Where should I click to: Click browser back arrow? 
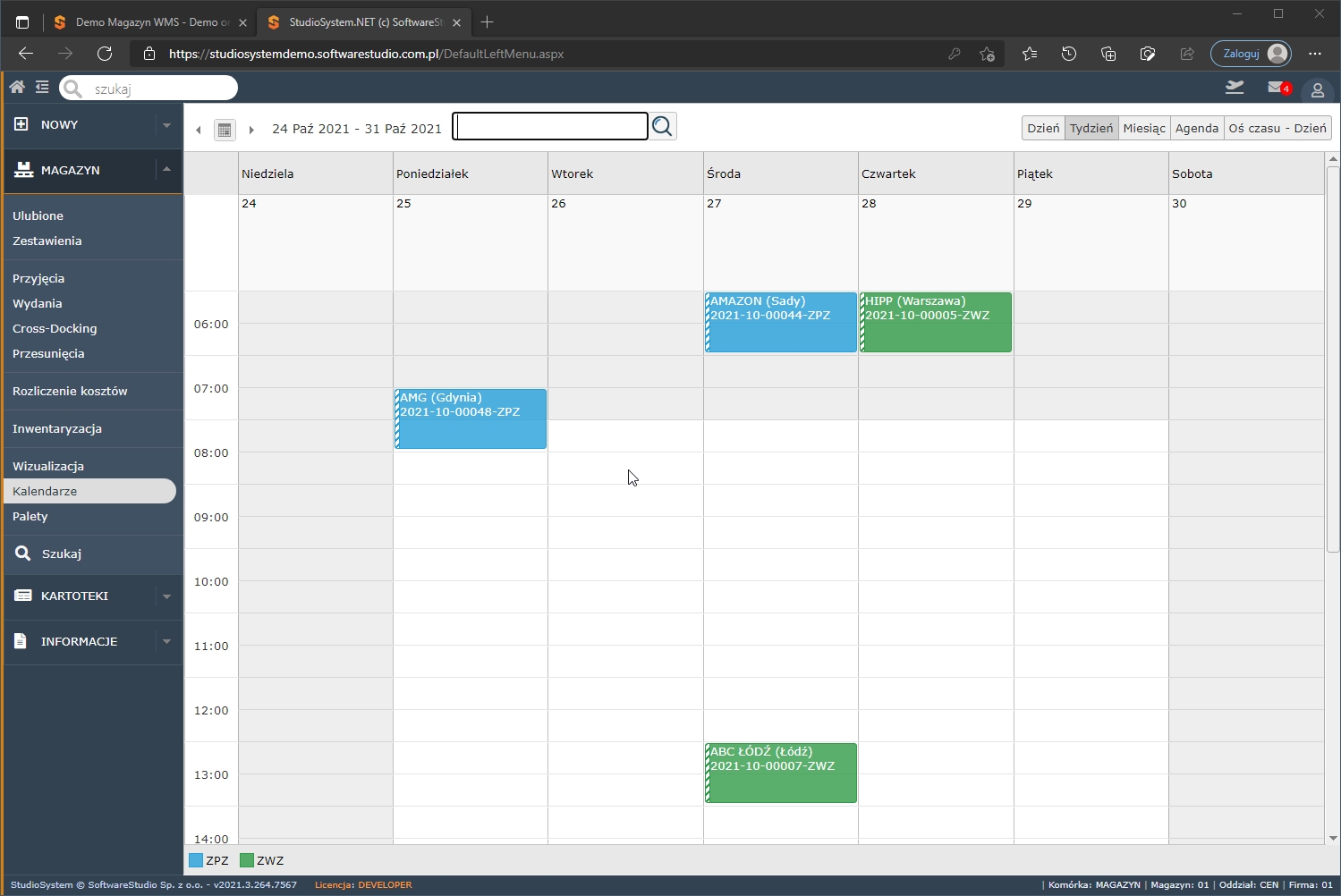(26, 54)
